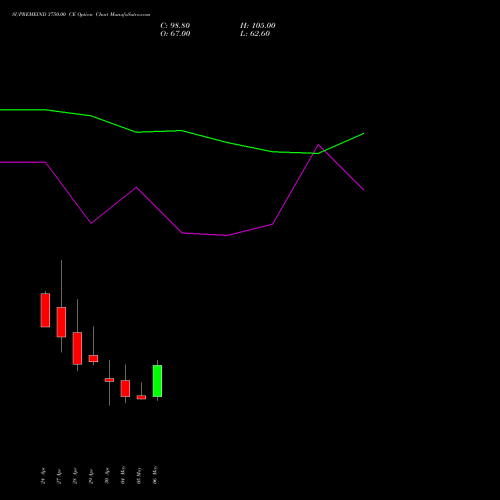Click the open value O: 67.00
This screenshot has height=500, width=500.
coord(175,34)
